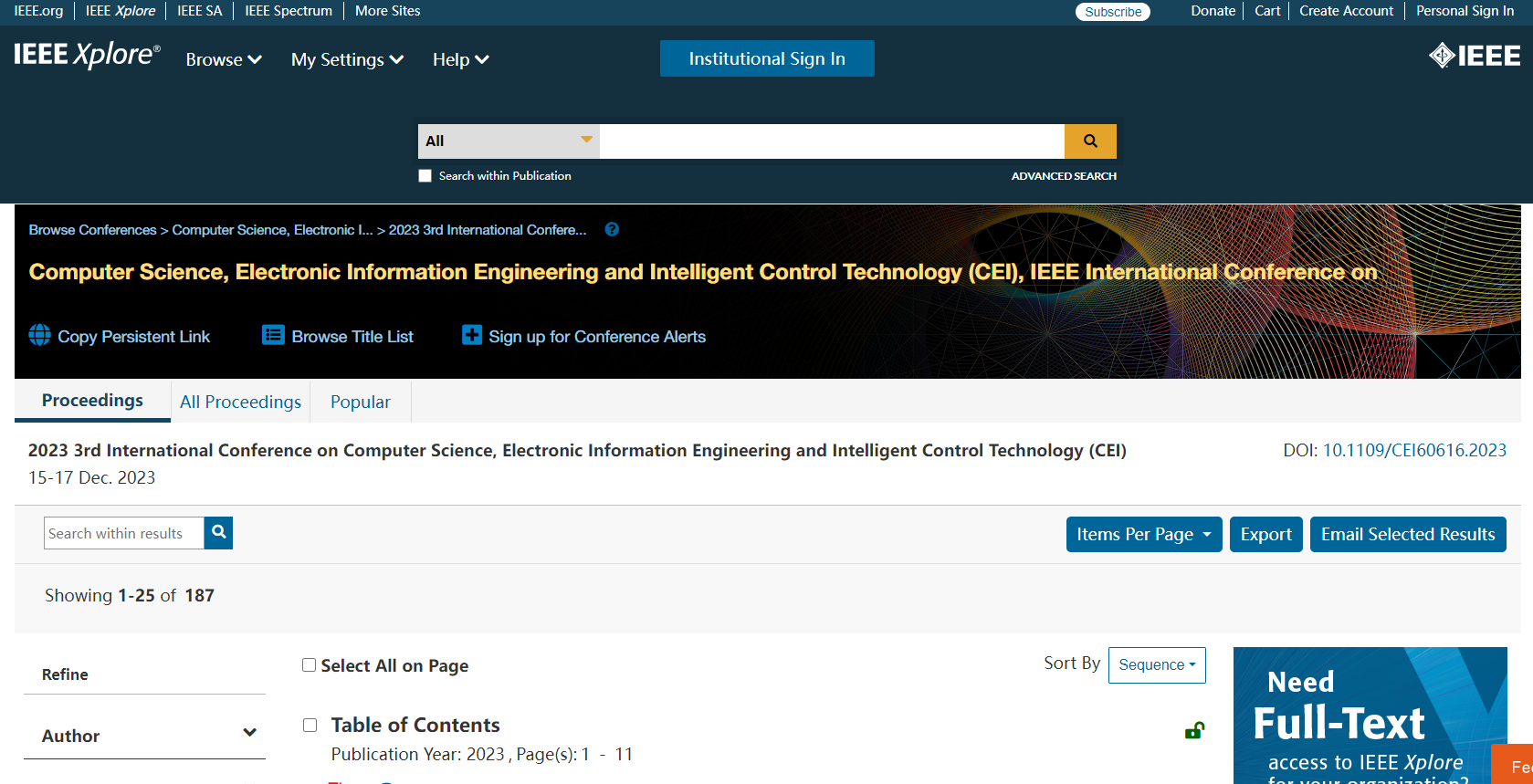
Task: Expand the Author refine filter
Action: tap(144, 736)
